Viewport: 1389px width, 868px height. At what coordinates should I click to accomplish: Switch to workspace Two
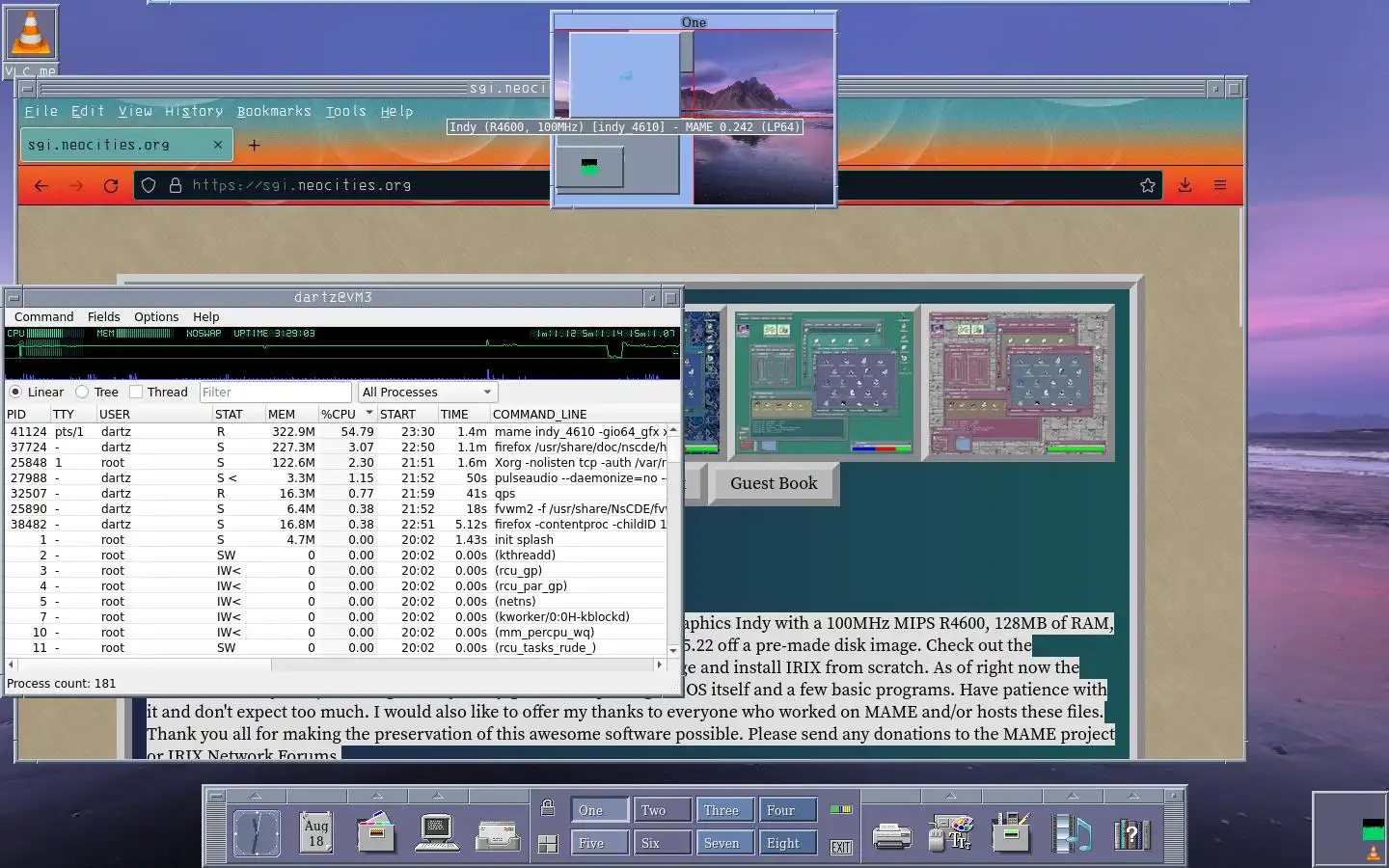point(662,810)
